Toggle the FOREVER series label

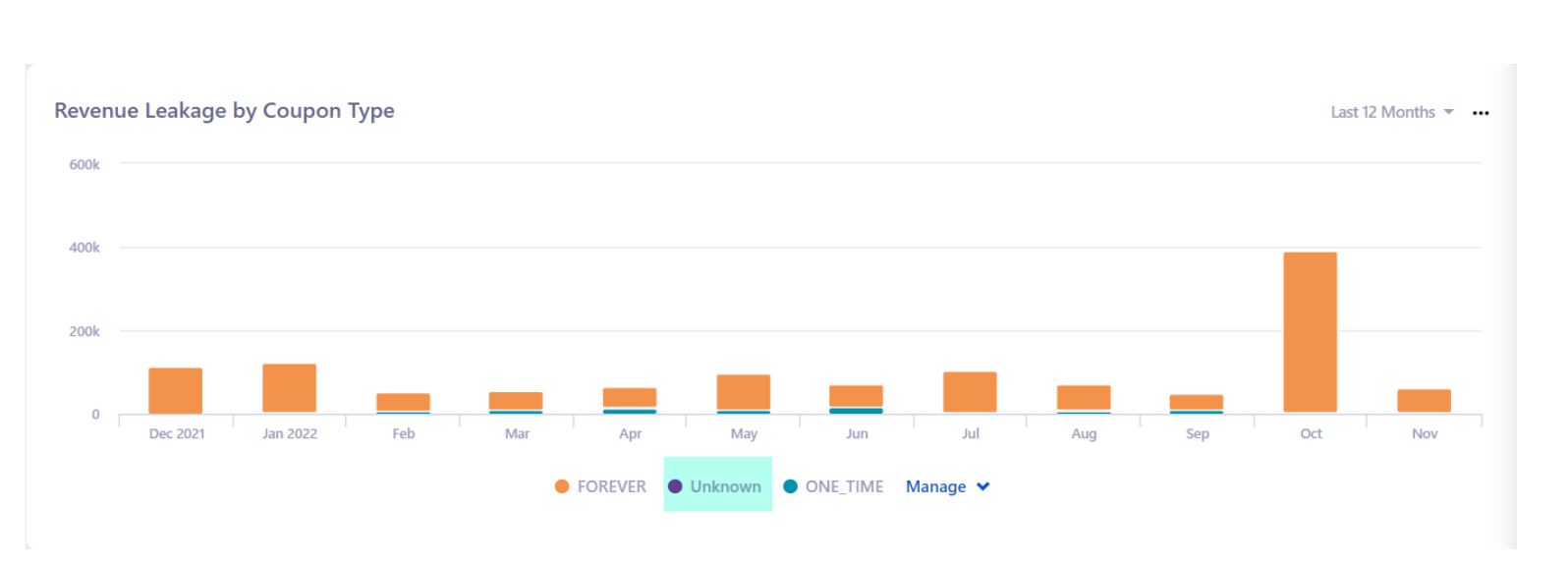[611, 486]
